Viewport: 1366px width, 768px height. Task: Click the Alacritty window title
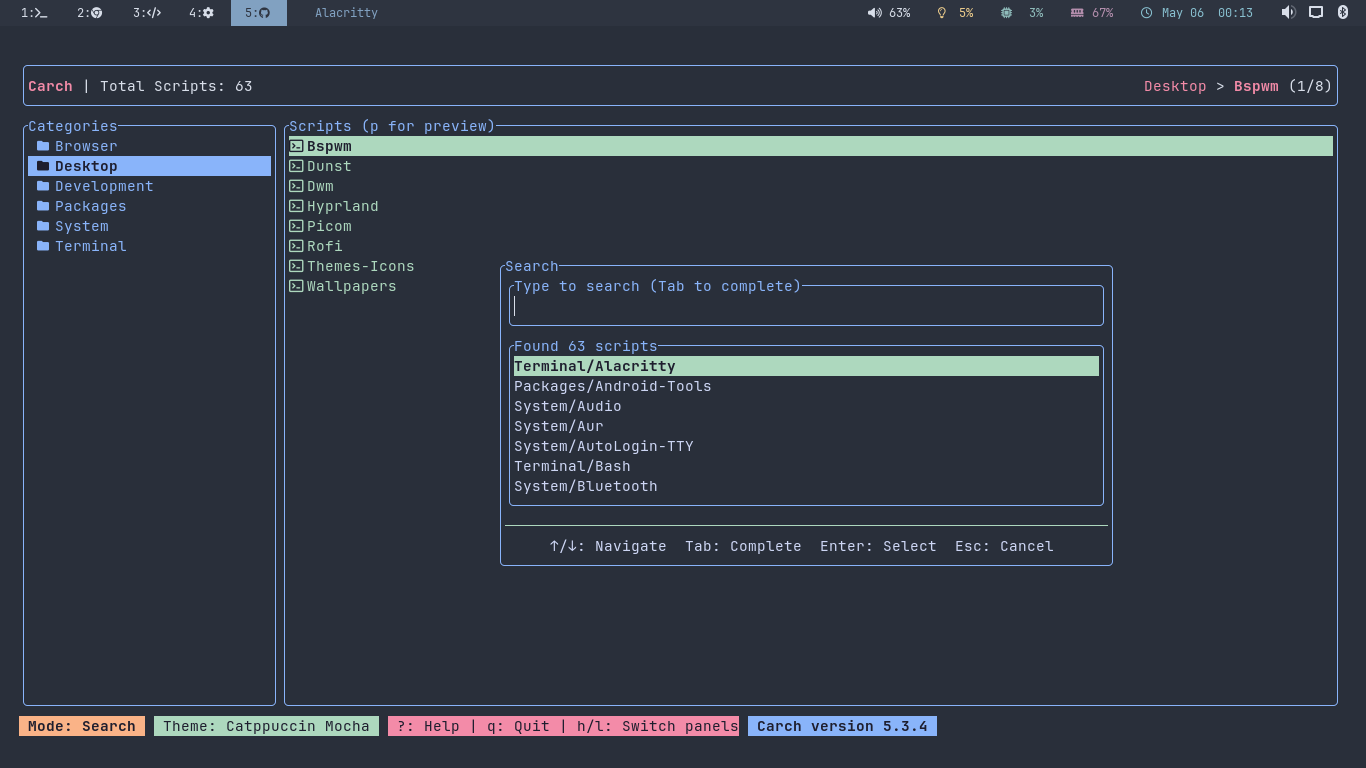click(x=346, y=13)
